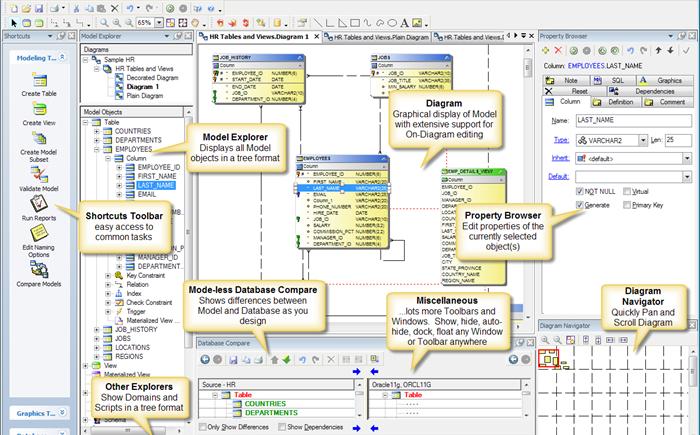Expand the Graphics T... shortcuts group
The image size is (700, 435).
pyautogui.click(x=62, y=413)
